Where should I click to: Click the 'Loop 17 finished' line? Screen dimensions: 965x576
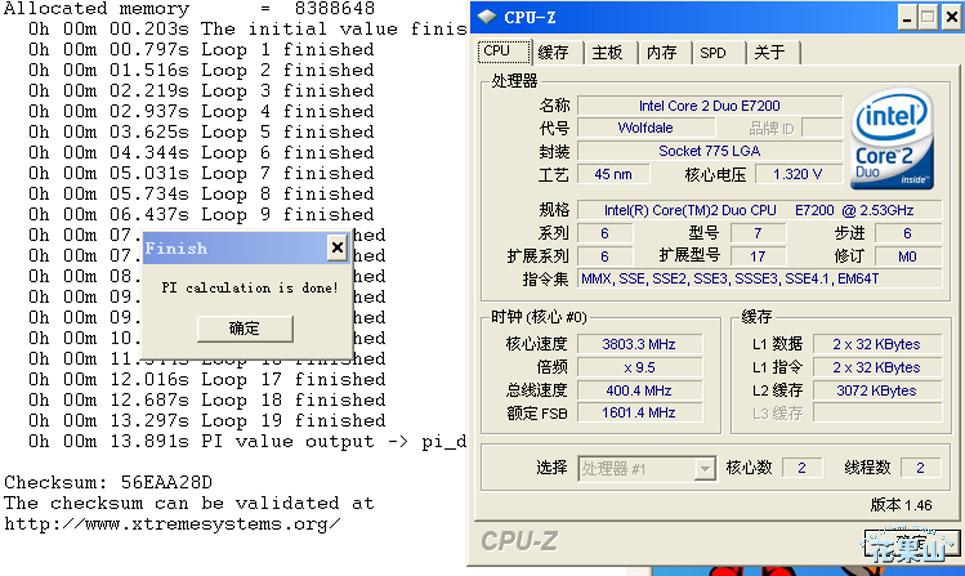(207, 379)
